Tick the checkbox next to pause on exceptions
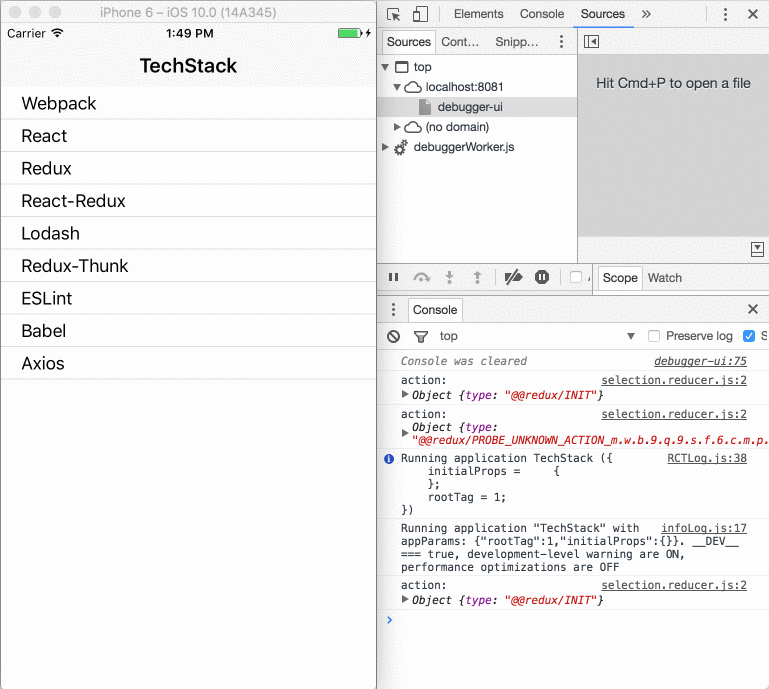 coord(576,278)
